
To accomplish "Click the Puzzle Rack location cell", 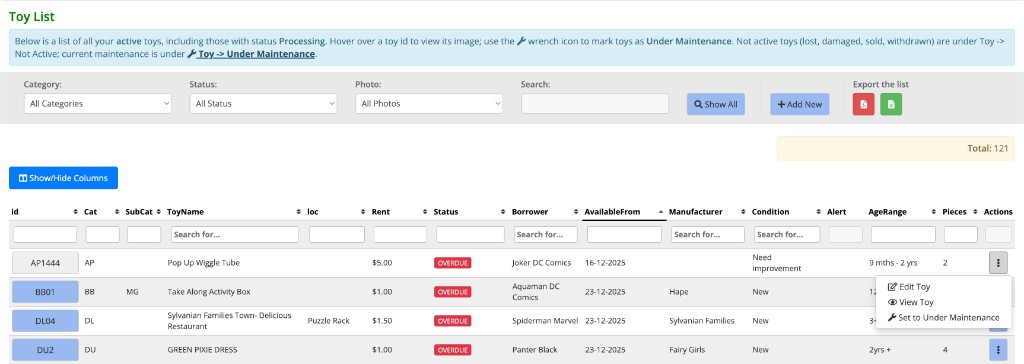I will (x=328, y=321).
